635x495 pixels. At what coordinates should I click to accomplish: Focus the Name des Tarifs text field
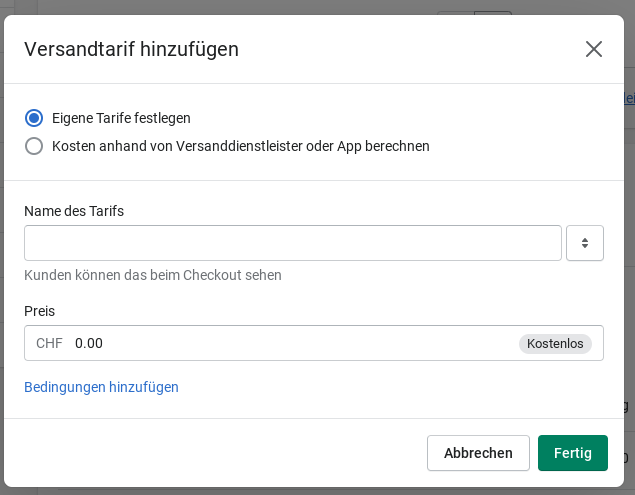pos(292,243)
